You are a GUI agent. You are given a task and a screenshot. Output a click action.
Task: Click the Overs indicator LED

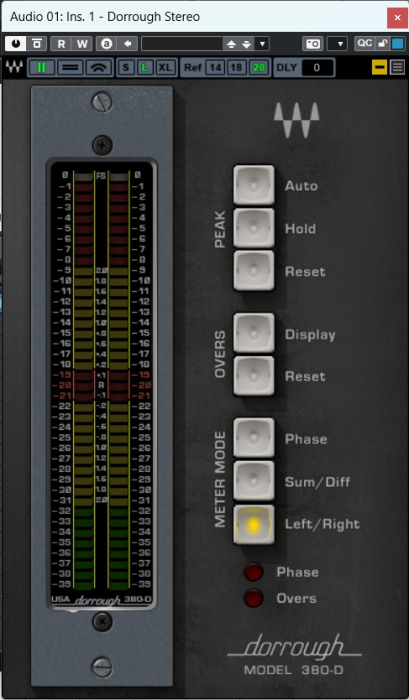253,598
